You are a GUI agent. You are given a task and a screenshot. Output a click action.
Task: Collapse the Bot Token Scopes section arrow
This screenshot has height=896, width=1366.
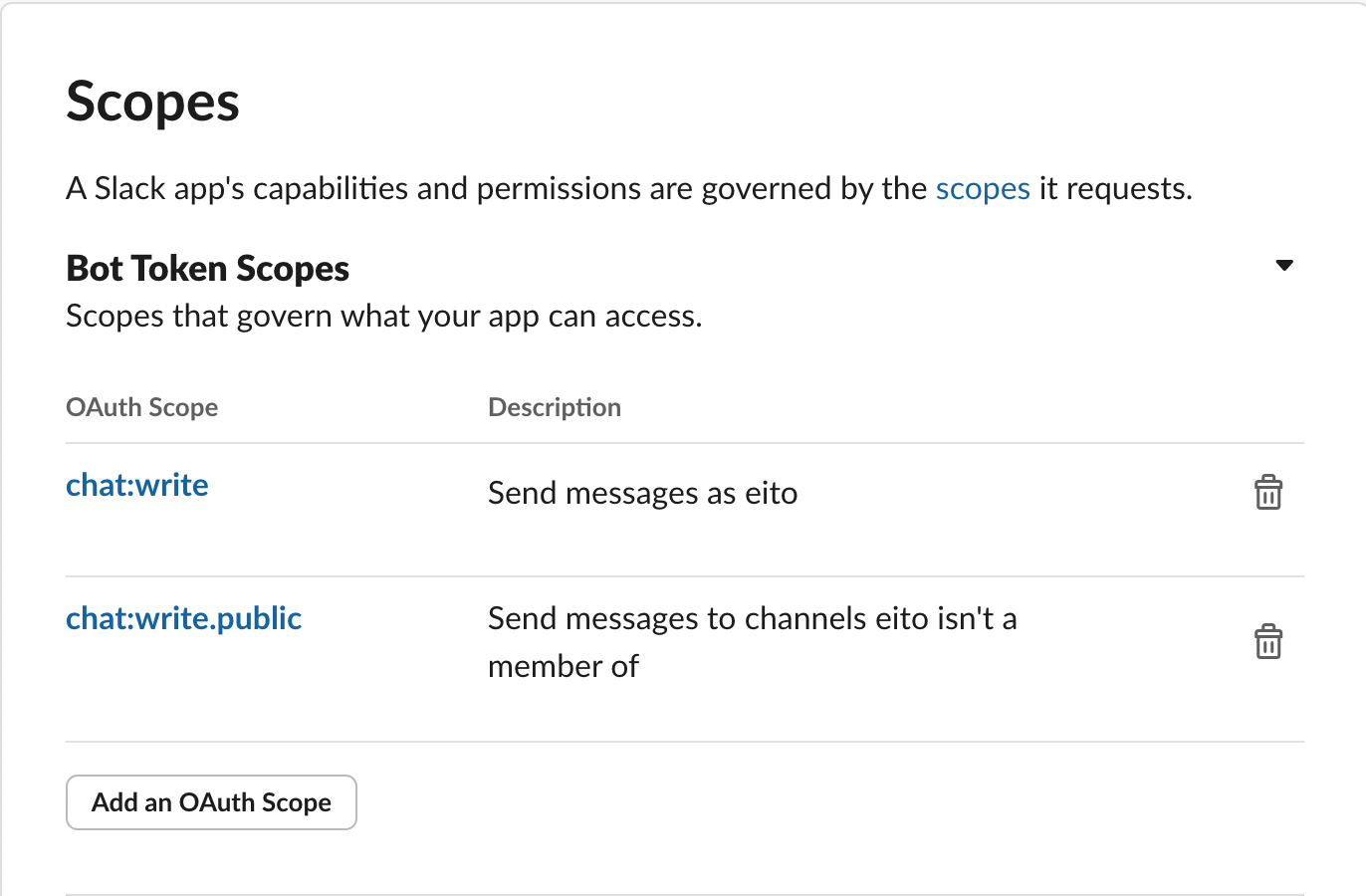point(1284,265)
